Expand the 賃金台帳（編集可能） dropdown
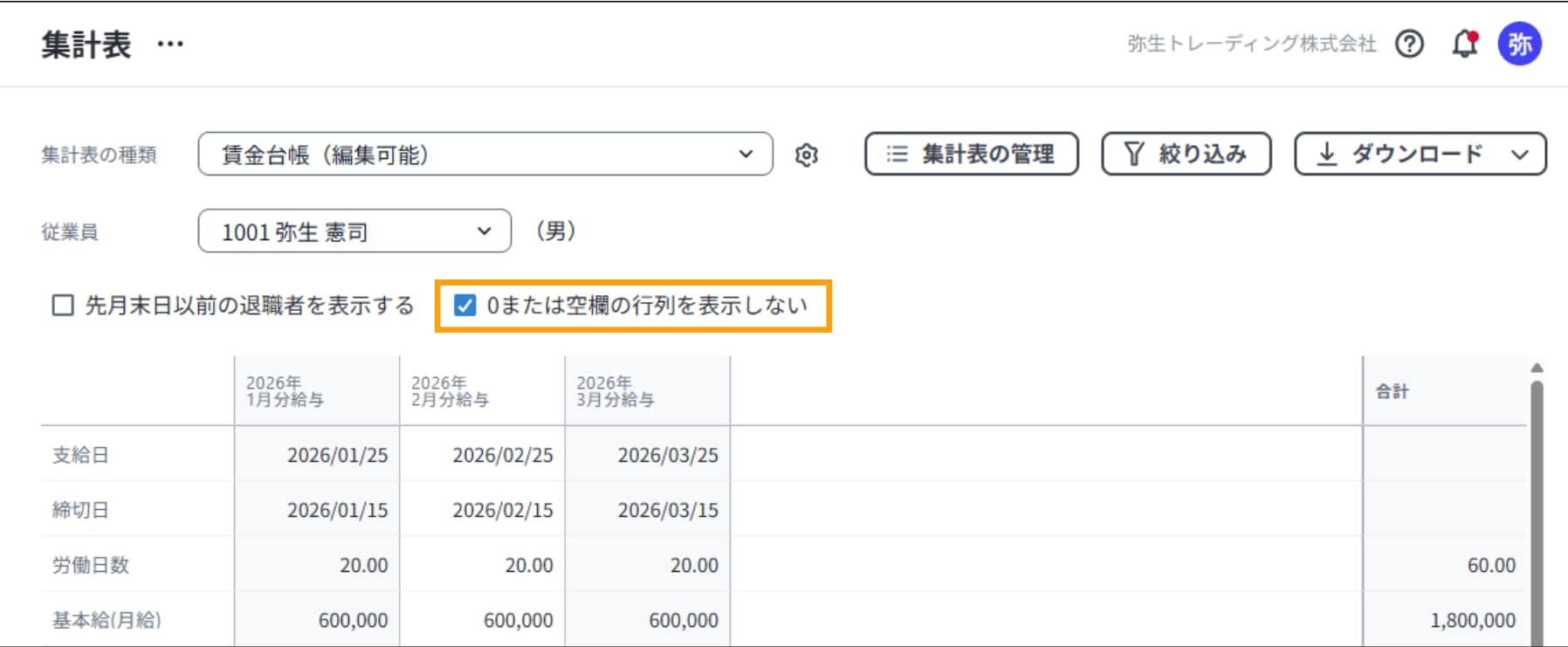Image resolution: width=1568 pixels, height=647 pixels. 485,154
